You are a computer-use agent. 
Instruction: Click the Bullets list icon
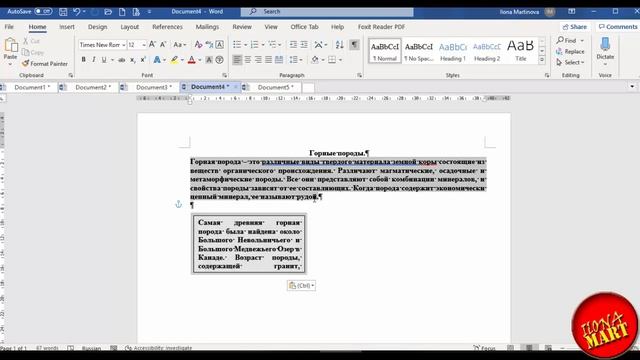pos(237,44)
